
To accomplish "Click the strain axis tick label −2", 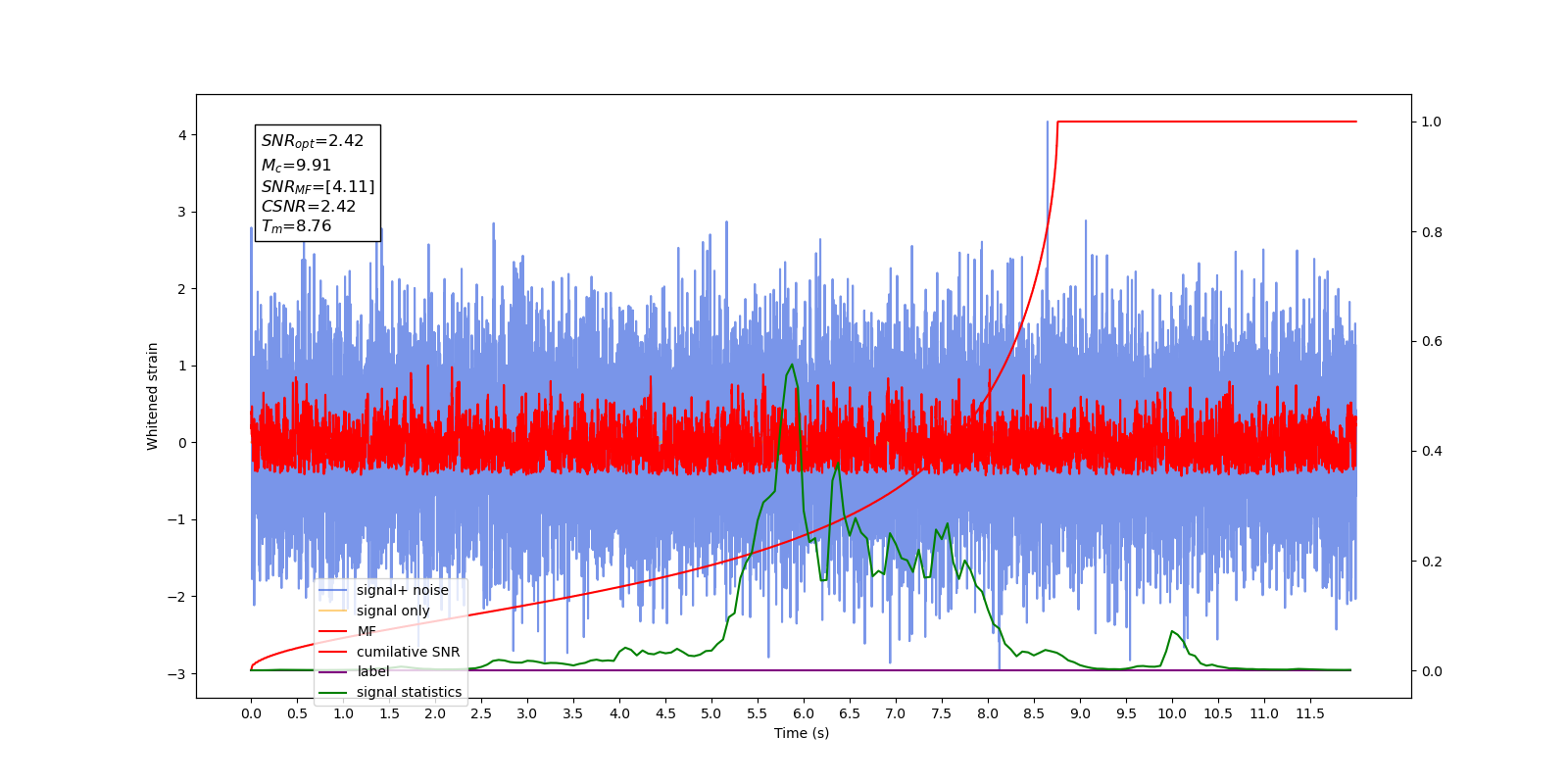I will (176, 597).
